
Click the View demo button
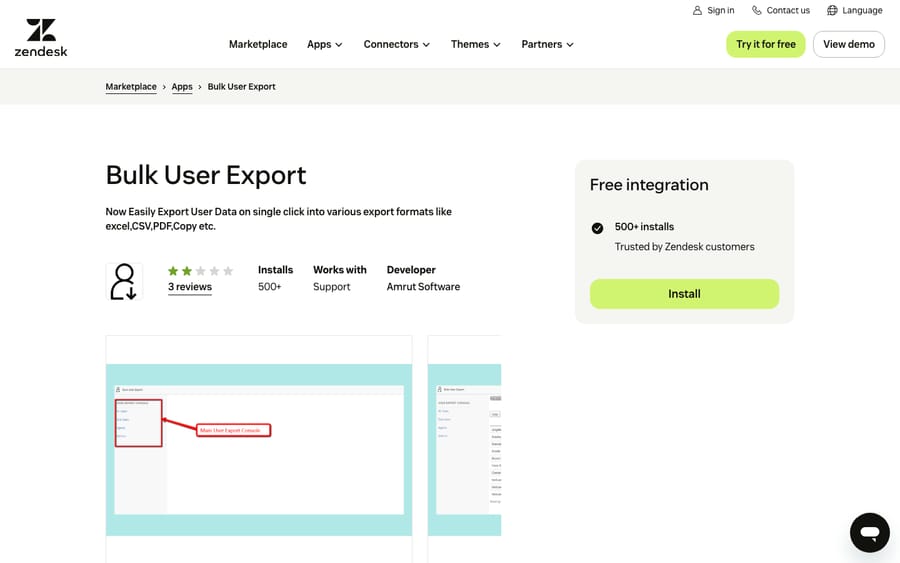point(849,44)
